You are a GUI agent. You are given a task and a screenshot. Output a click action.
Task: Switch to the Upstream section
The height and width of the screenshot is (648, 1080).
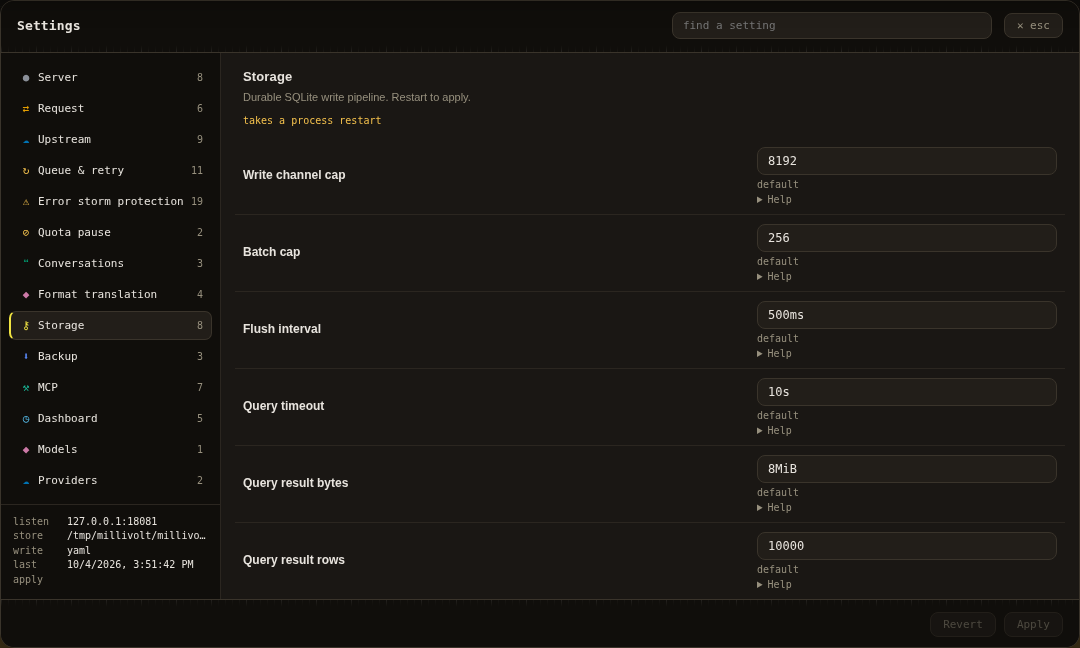point(110,139)
